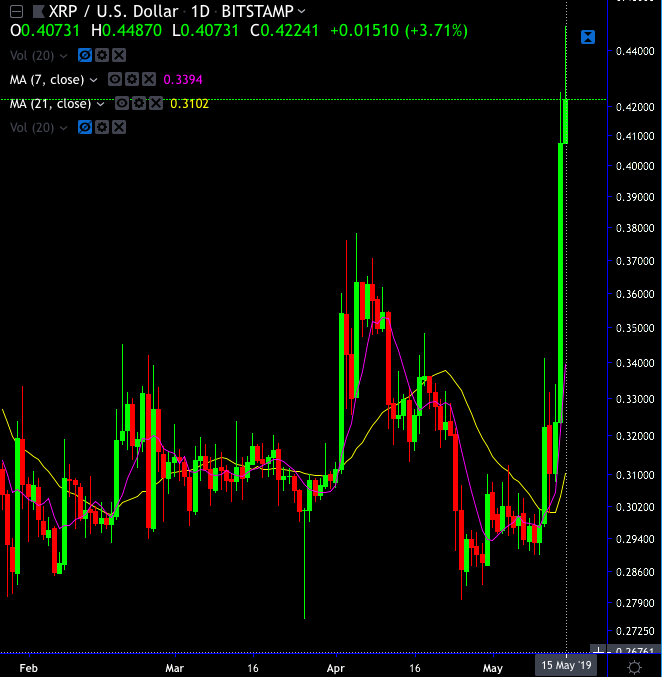
Task: Click the 1D interval label
Action: (200, 11)
